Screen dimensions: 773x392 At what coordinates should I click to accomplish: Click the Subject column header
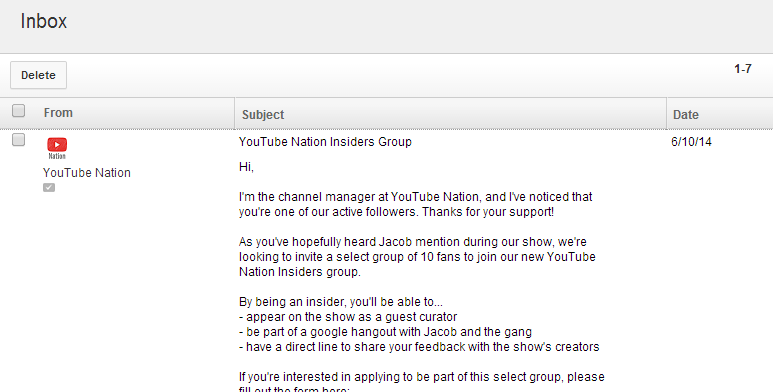click(263, 115)
